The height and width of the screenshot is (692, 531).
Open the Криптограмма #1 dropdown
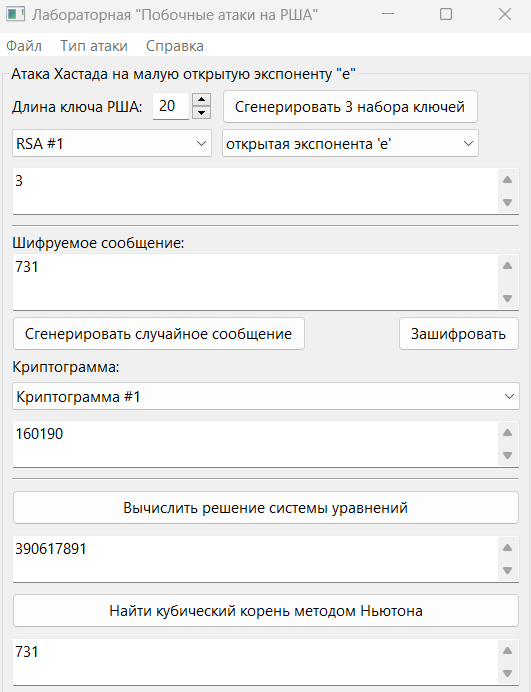click(266, 396)
